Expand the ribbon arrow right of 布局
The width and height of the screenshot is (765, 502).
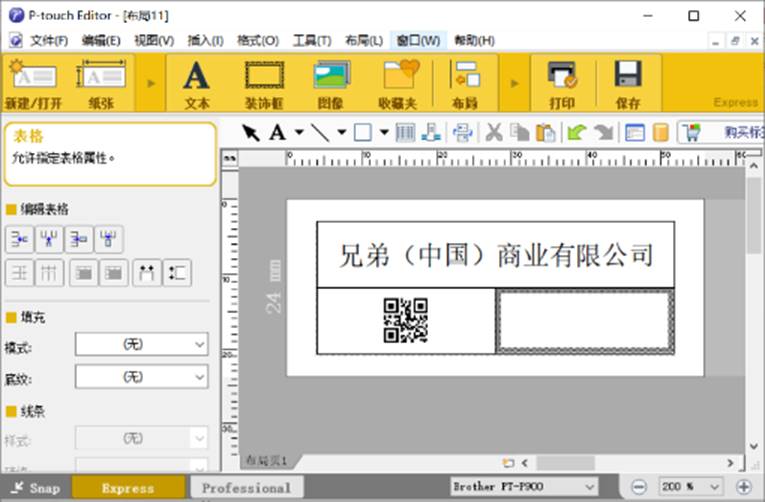514,83
